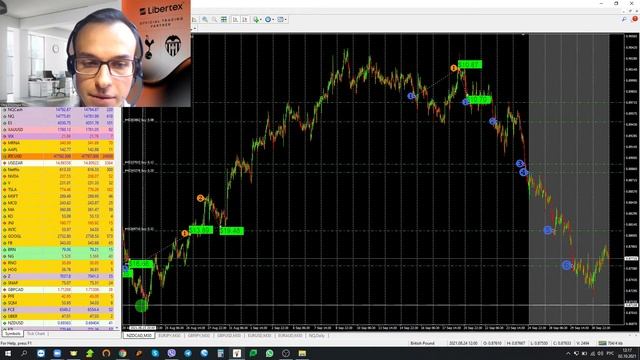
Task: Select BRN green row in Market Watch
Action: click(x=58, y=249)
